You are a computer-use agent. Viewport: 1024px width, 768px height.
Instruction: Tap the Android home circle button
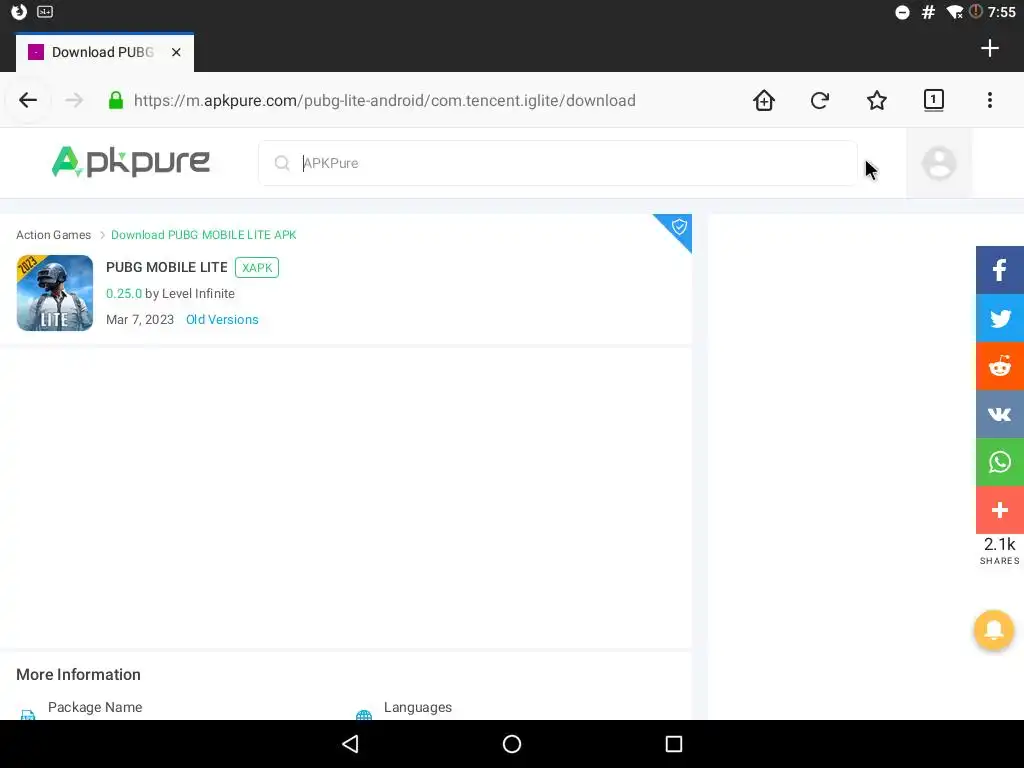[x=512, y=744]
